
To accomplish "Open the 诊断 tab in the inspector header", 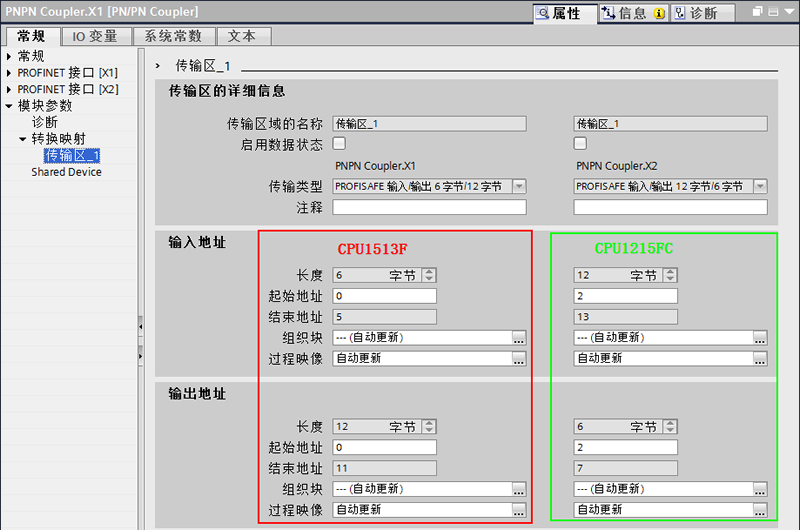I will 703,13.
